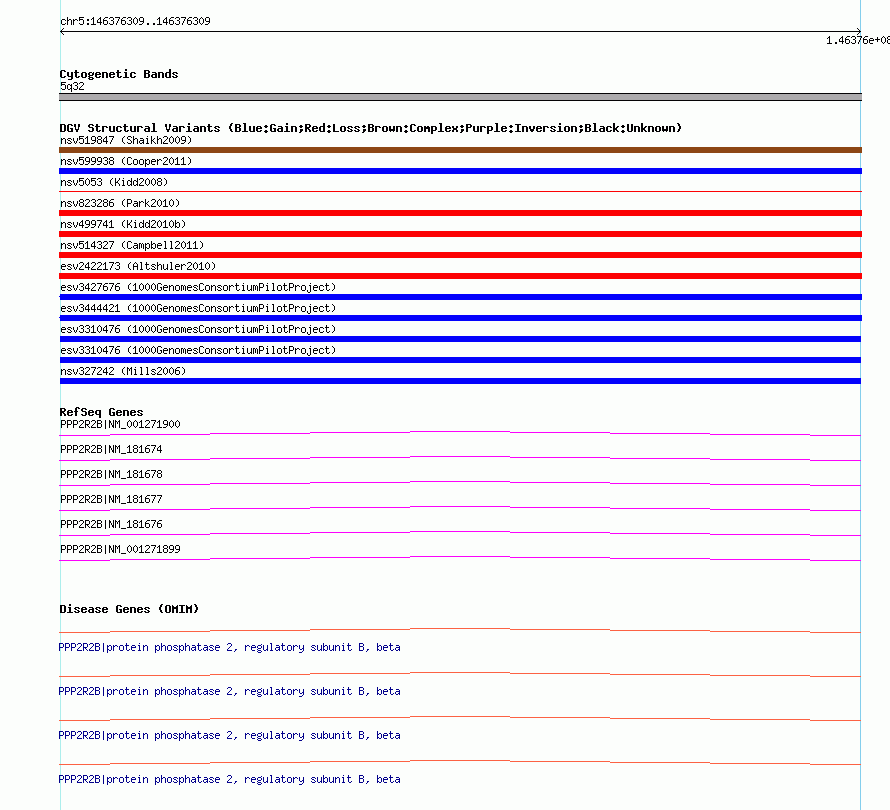Open variant esv3444421 1000Genomes label
This screenshot has width=890, height=810.
pyautogui.click(x=198, y=308)
